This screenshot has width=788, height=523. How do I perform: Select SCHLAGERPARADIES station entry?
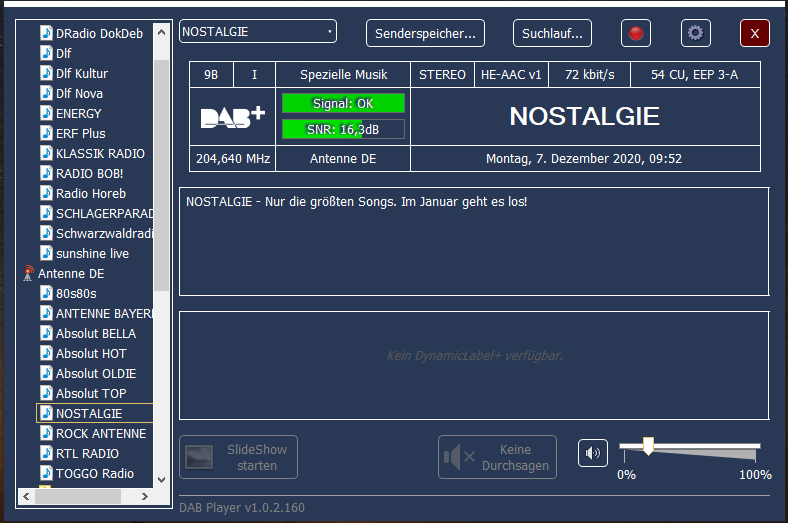(104, 214)
